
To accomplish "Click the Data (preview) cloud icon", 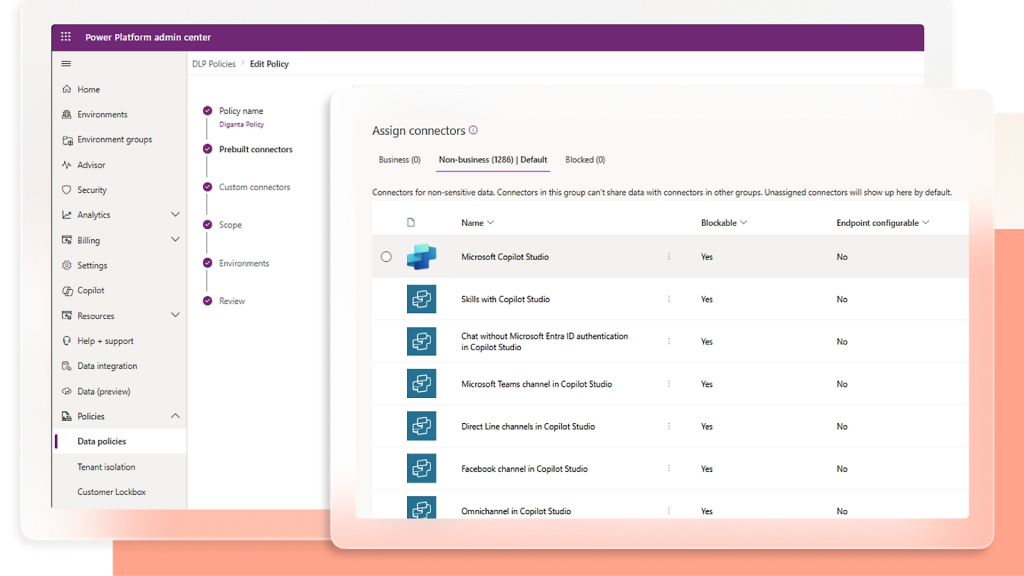I will coord(67,391).
